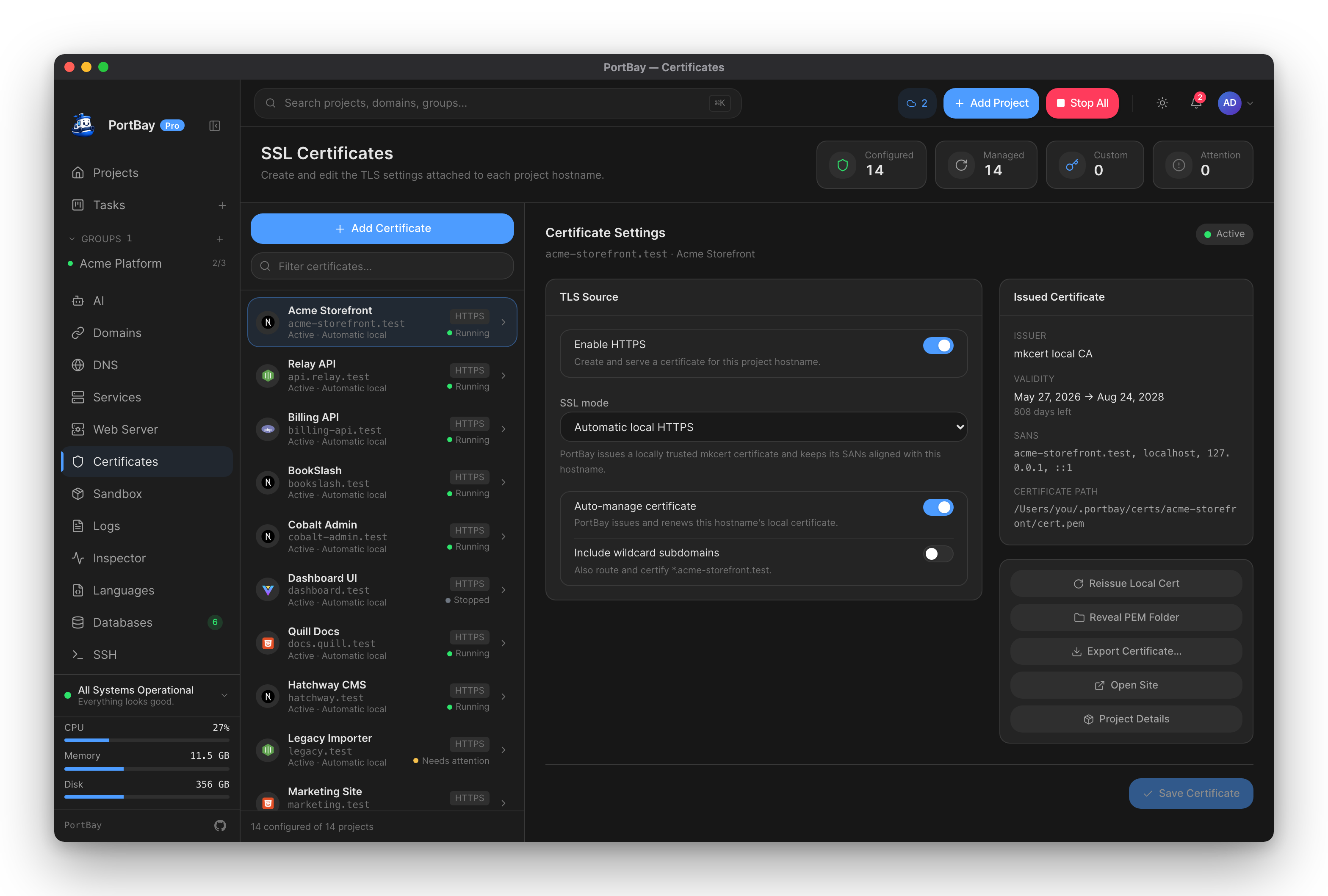Click the Save Certificate button
The width and height of the screenshot is (1328, 896).
click(x=1190, y=793)
